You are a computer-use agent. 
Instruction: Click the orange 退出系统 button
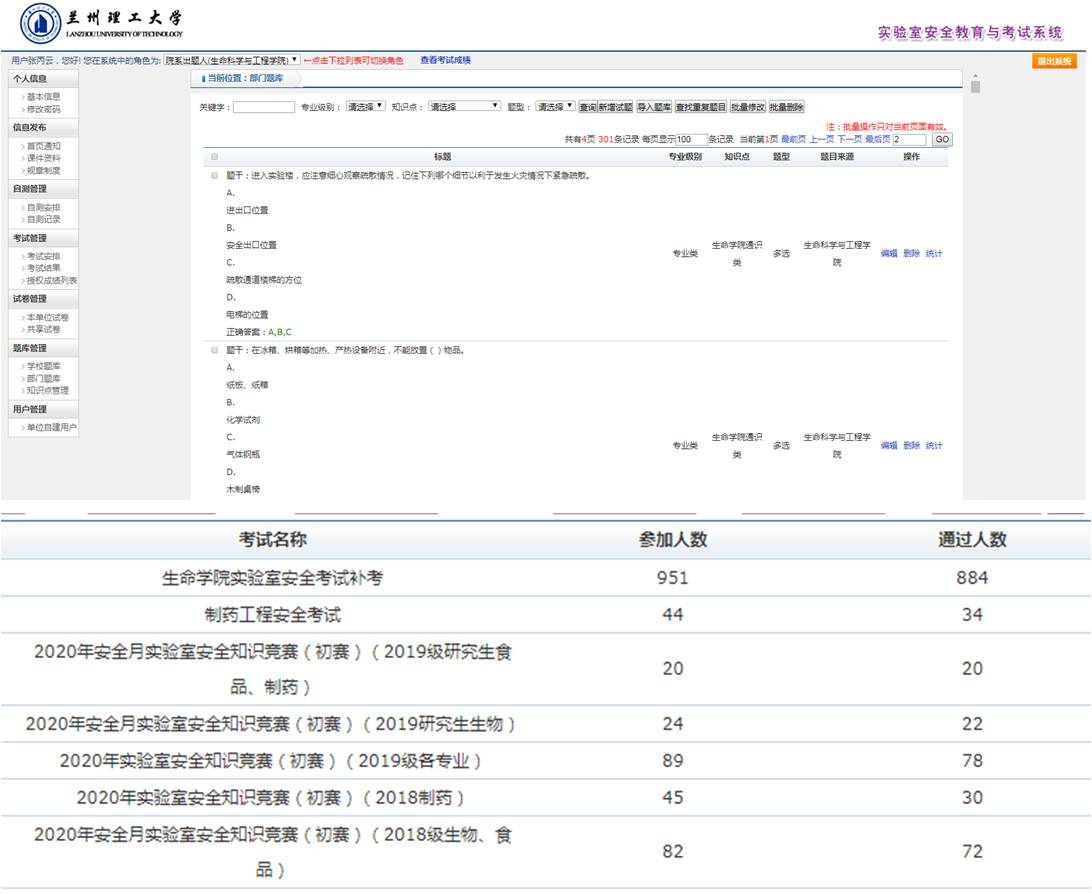[x=1054, y=61]
